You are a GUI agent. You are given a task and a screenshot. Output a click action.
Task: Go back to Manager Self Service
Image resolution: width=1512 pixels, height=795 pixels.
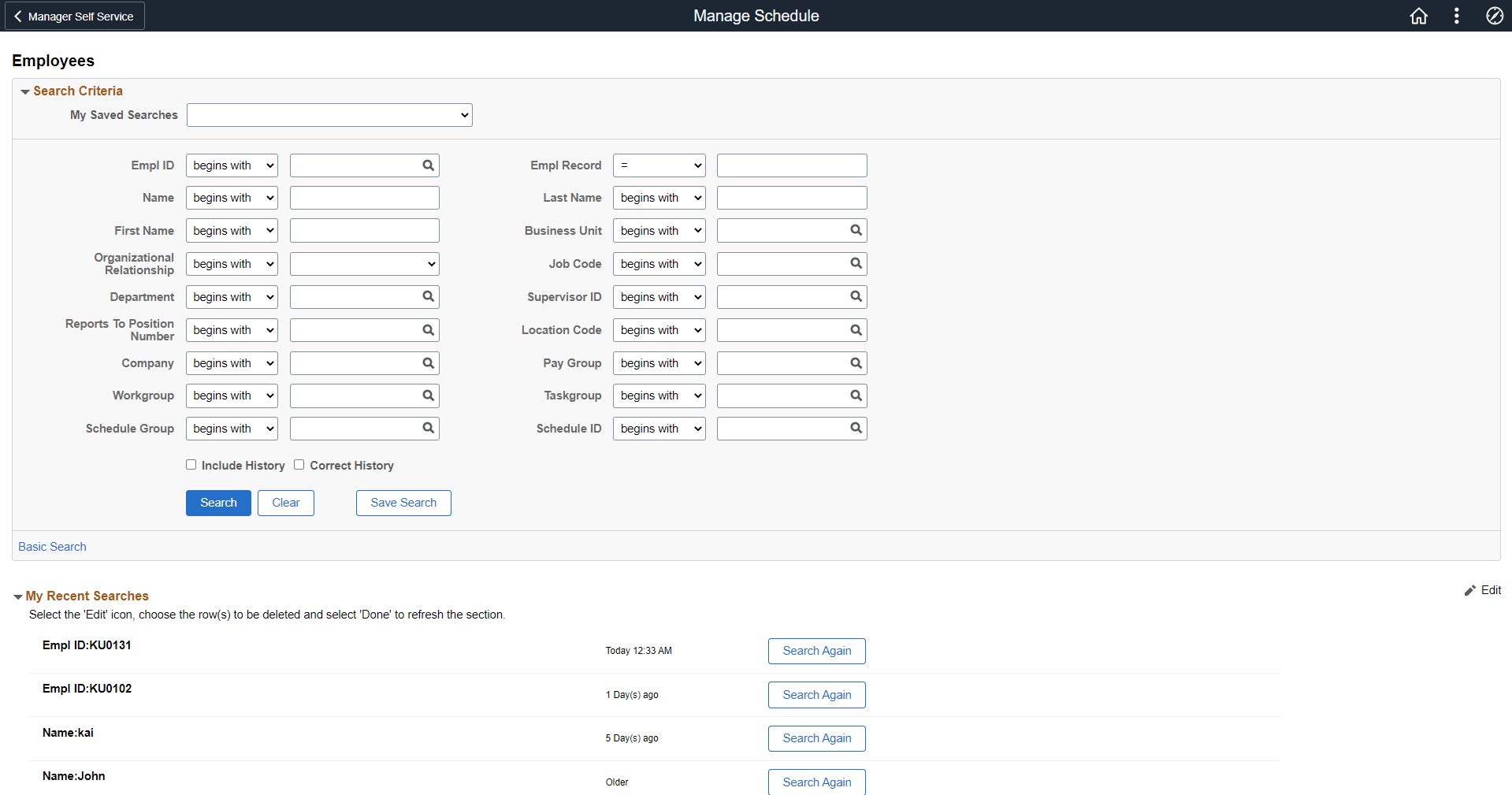click(73, 16)
